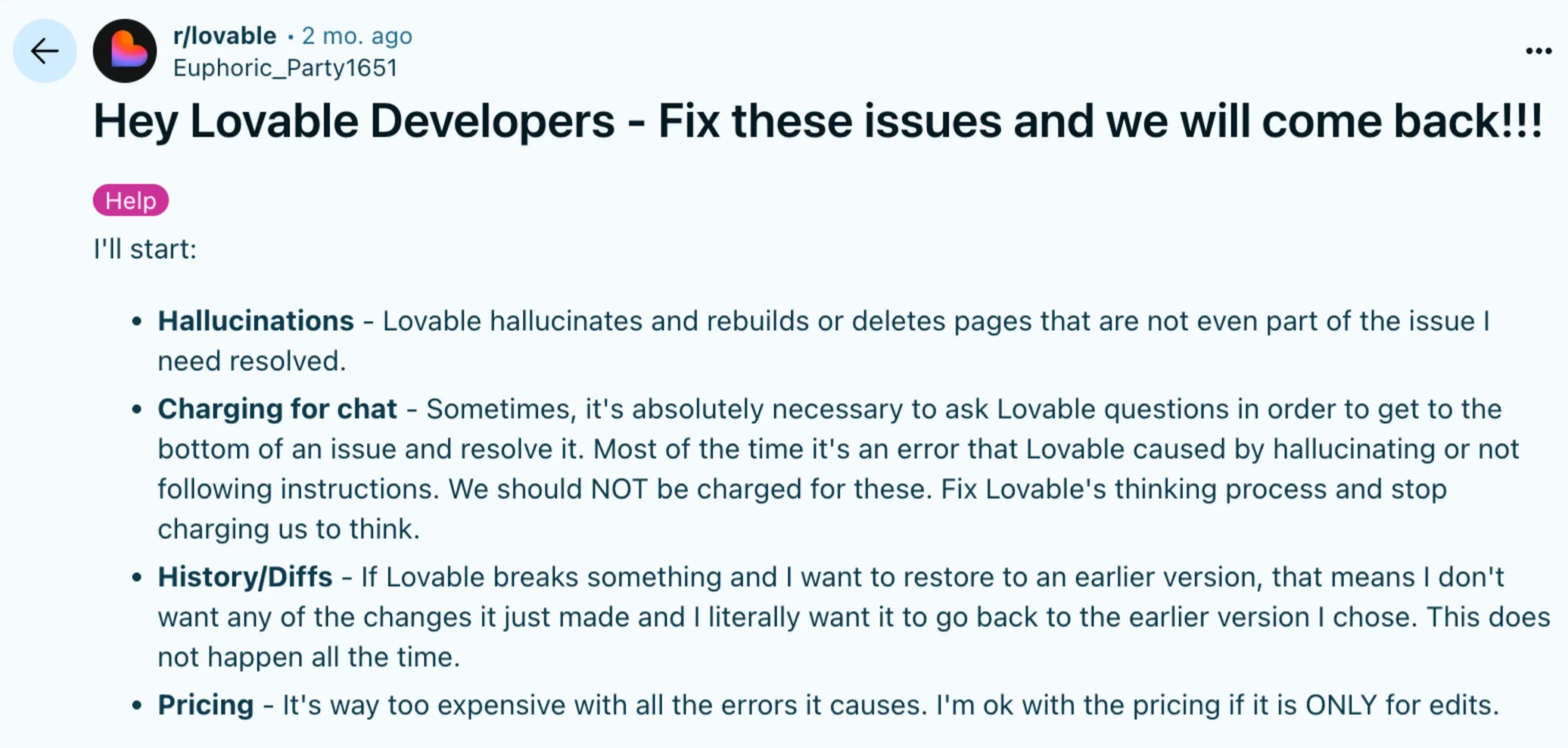Image resolution: width=1568 pixels, height=748 pixels.
Task: Select the pink Help flair tag
Action: click(x=130, y=200)
